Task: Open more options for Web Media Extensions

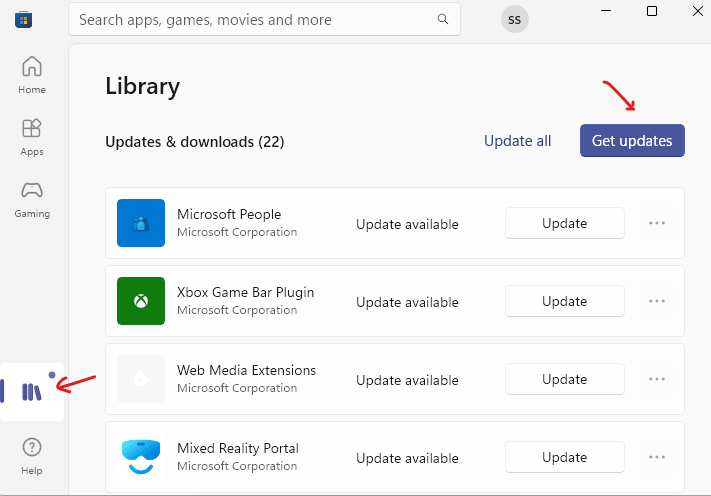Action: point(657,379)
